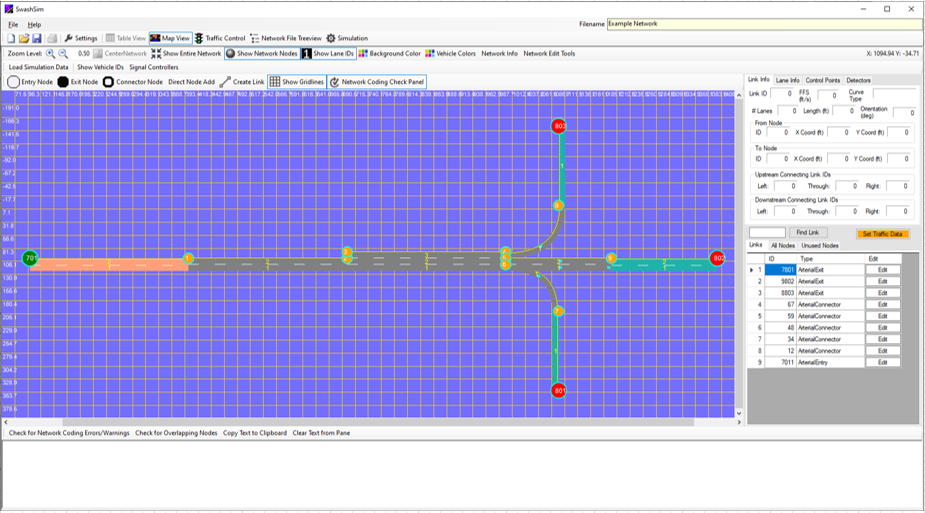Toggle Show Vehicle IDs
This screenshot has height=513, width=925.
pyautogui.click(x=100, y=67)
